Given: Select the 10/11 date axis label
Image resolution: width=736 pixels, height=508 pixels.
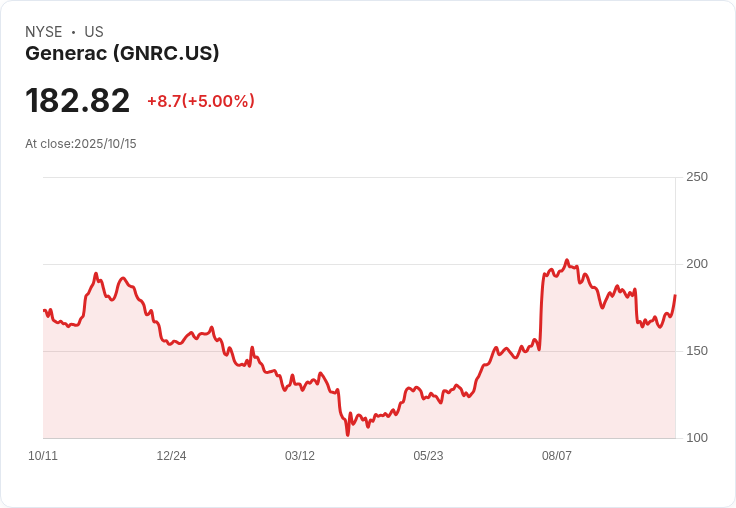Looking at the screenshot, I should pyautogui.click(x=43, y=456).
